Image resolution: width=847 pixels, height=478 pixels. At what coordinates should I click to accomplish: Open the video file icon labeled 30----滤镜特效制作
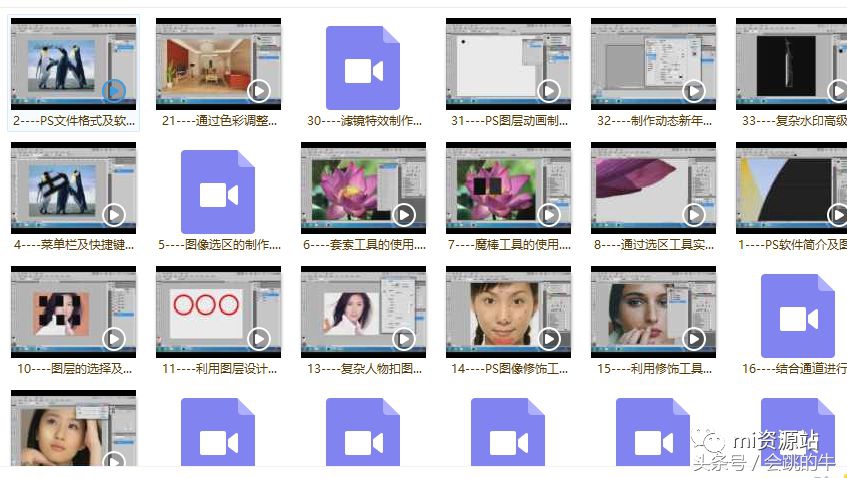pyautogui.click(x=363, y=68)
